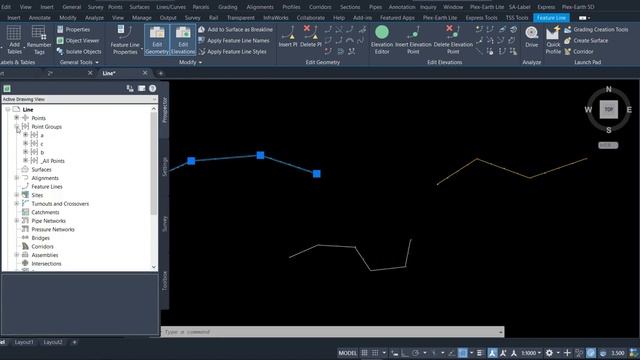Click Corridor in Launch Pad
The width and height of the screenshot is (640, 360).
(x=579, y=51)
